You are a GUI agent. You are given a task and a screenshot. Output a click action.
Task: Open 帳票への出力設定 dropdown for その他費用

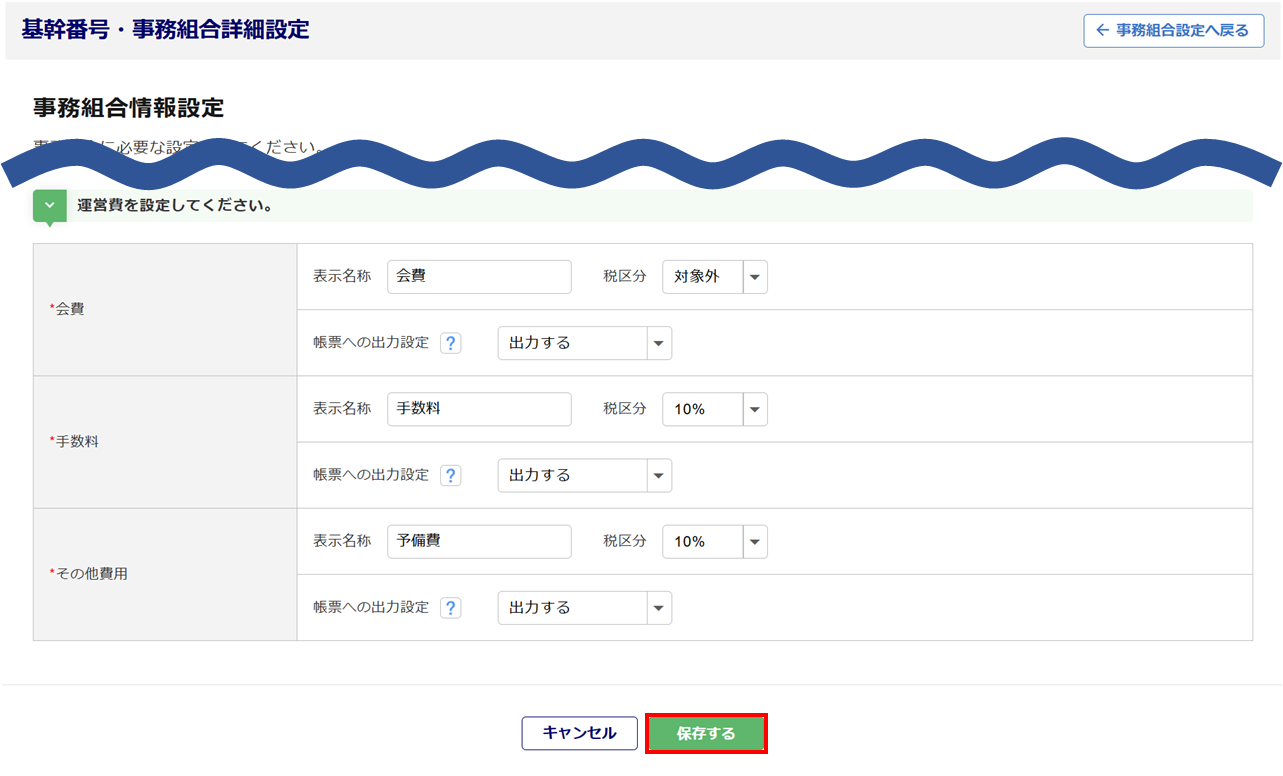pos(584,608)
